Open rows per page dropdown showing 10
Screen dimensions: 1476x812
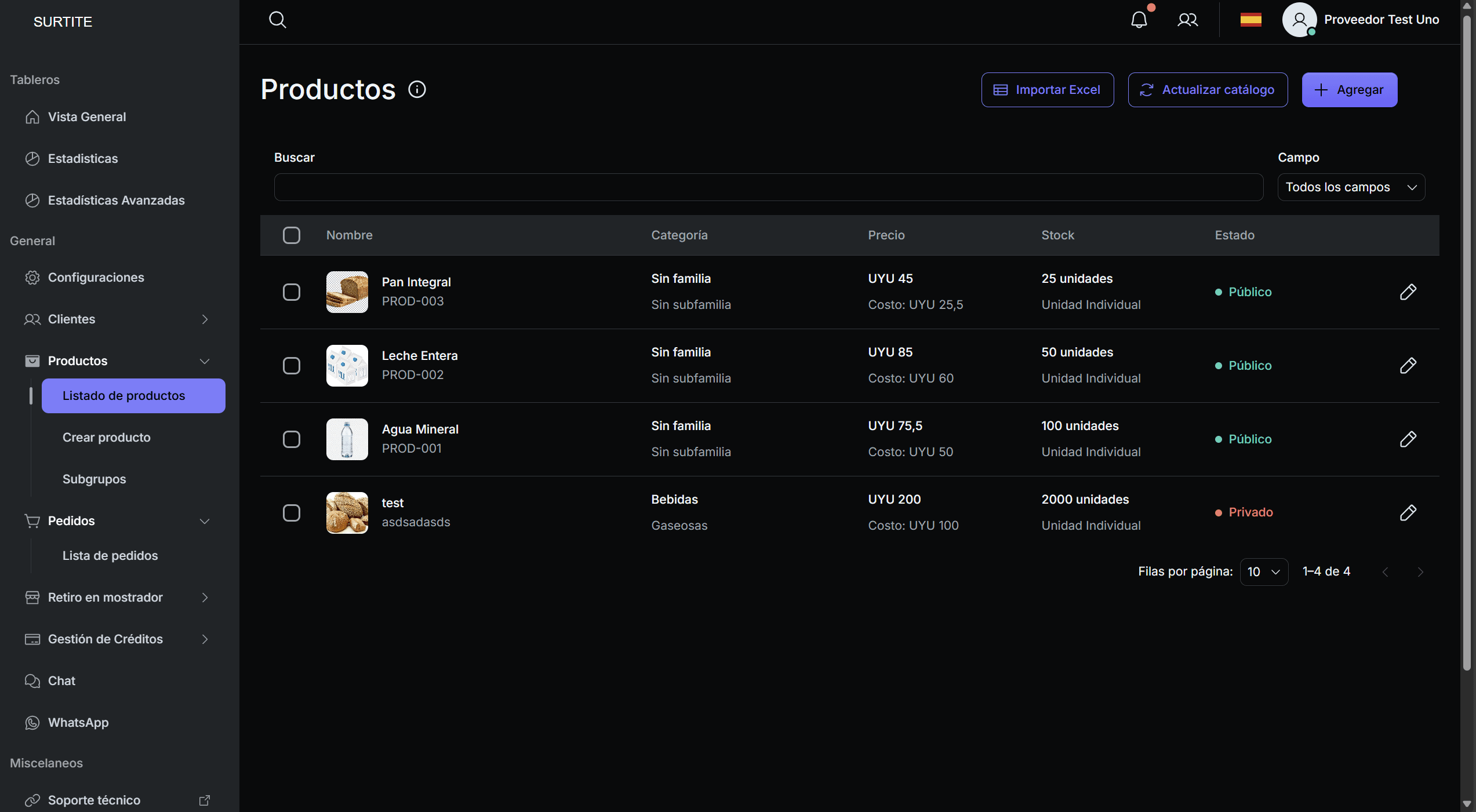click(x=1263, y=572)
